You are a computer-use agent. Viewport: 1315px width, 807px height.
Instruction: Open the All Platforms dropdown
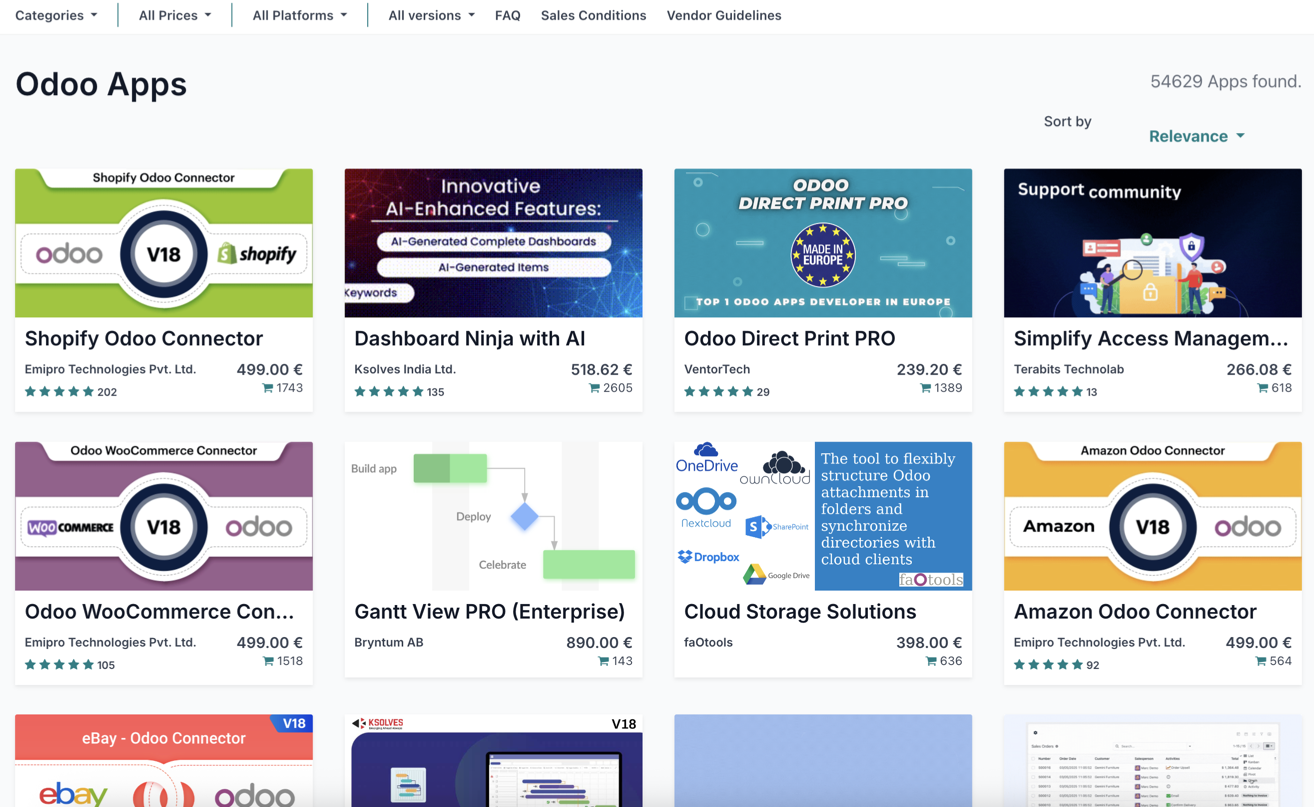pos(300,15)
